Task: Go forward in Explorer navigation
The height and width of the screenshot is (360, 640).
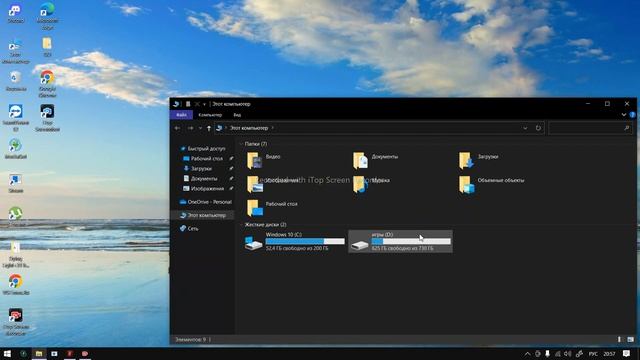Action: [x=190, y=128]
